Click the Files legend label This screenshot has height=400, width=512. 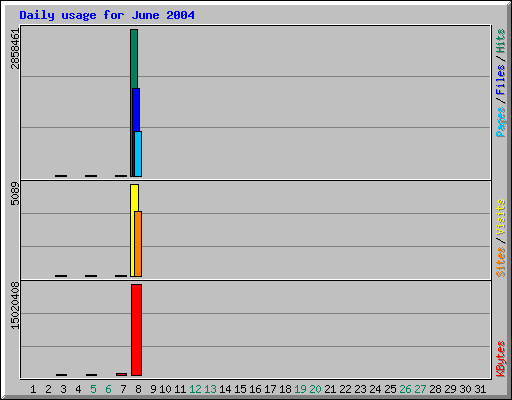pos(500,79)
